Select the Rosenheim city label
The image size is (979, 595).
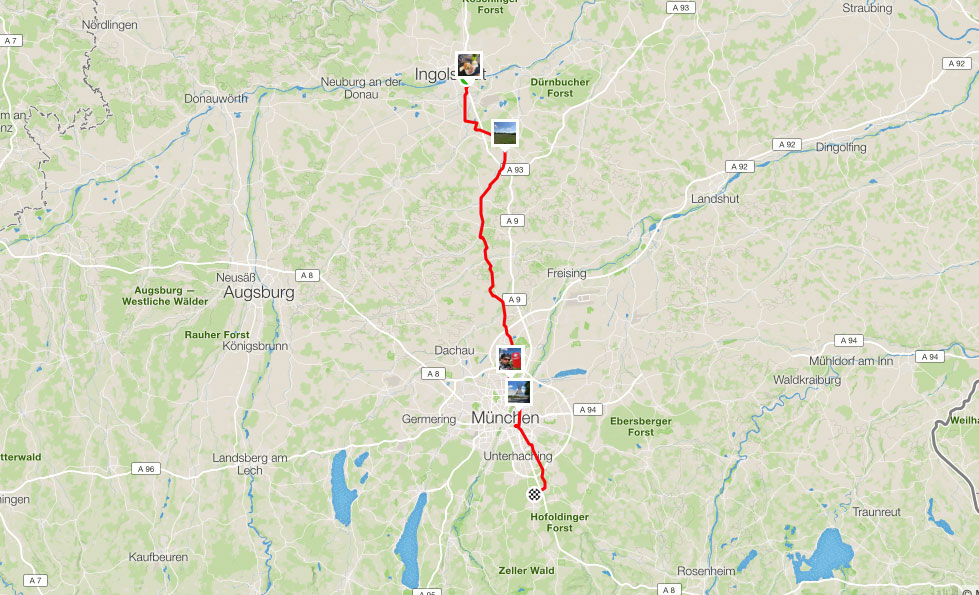click(706, 571)
